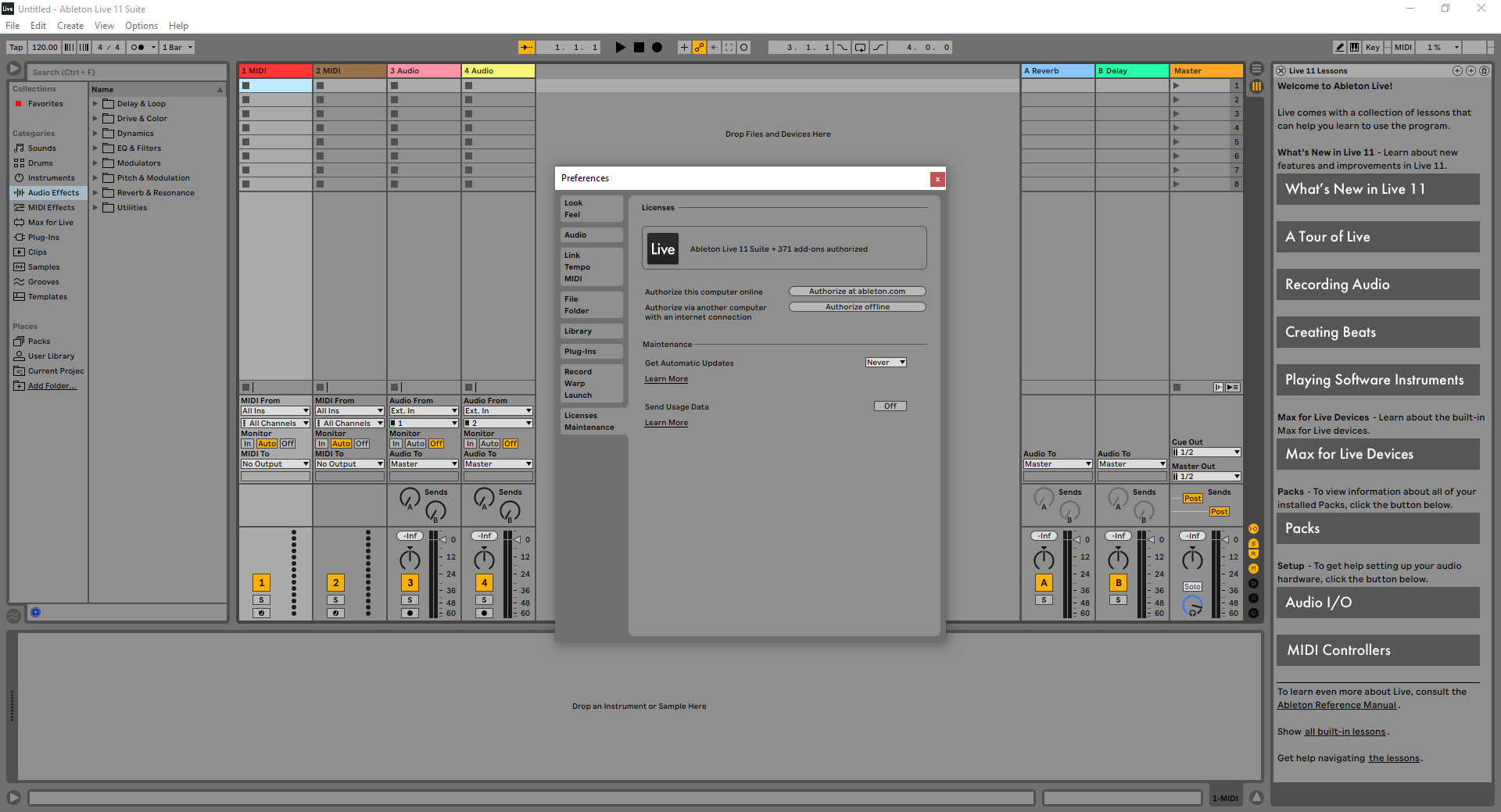Open the File menu
Screen dimensions: 1501x812
click(13, 26)
